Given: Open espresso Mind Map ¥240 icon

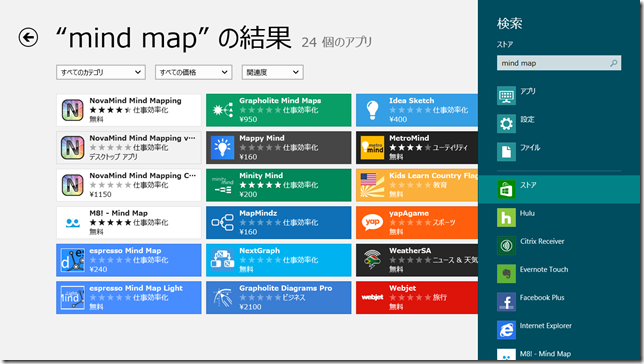Looking at the screenshot, I should 73,260.
